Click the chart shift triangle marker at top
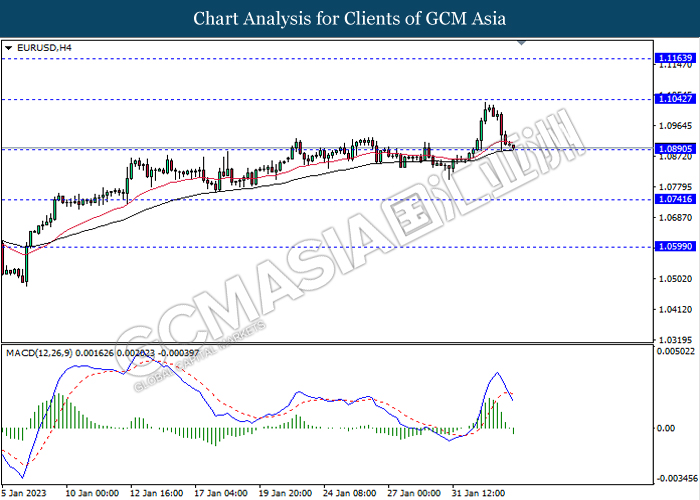Viewport: 700px width, 500px height. pos(521,43)
